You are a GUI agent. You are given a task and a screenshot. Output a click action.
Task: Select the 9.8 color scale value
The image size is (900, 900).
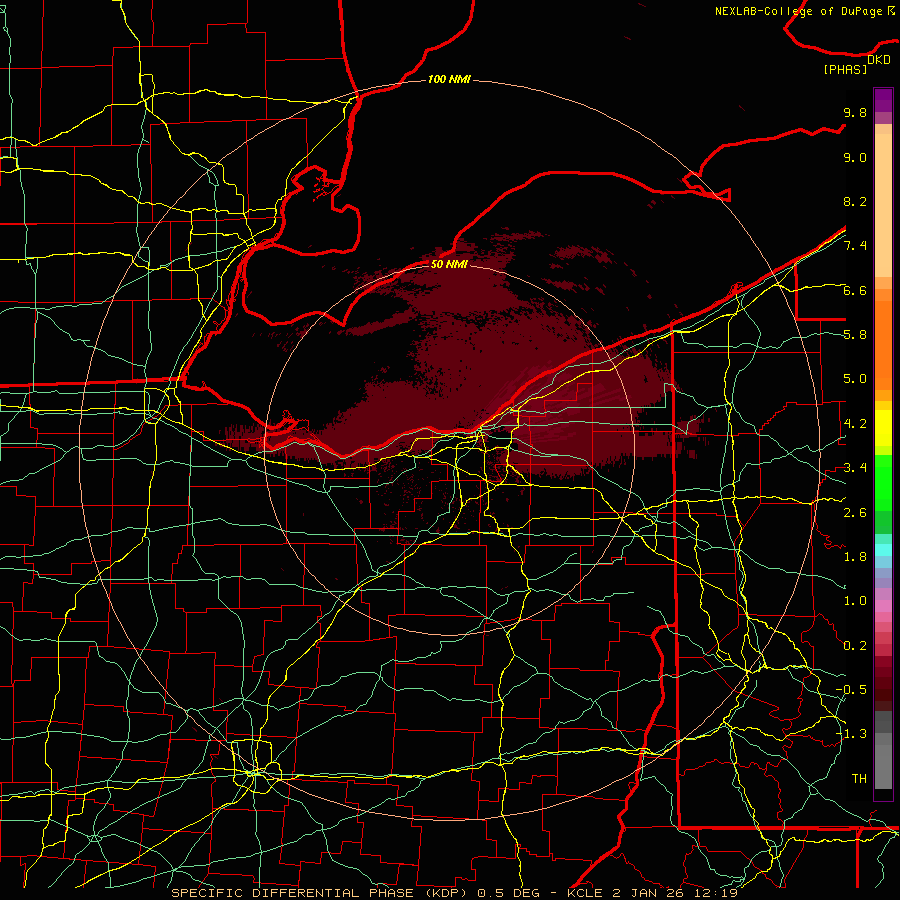coord(855,112)
